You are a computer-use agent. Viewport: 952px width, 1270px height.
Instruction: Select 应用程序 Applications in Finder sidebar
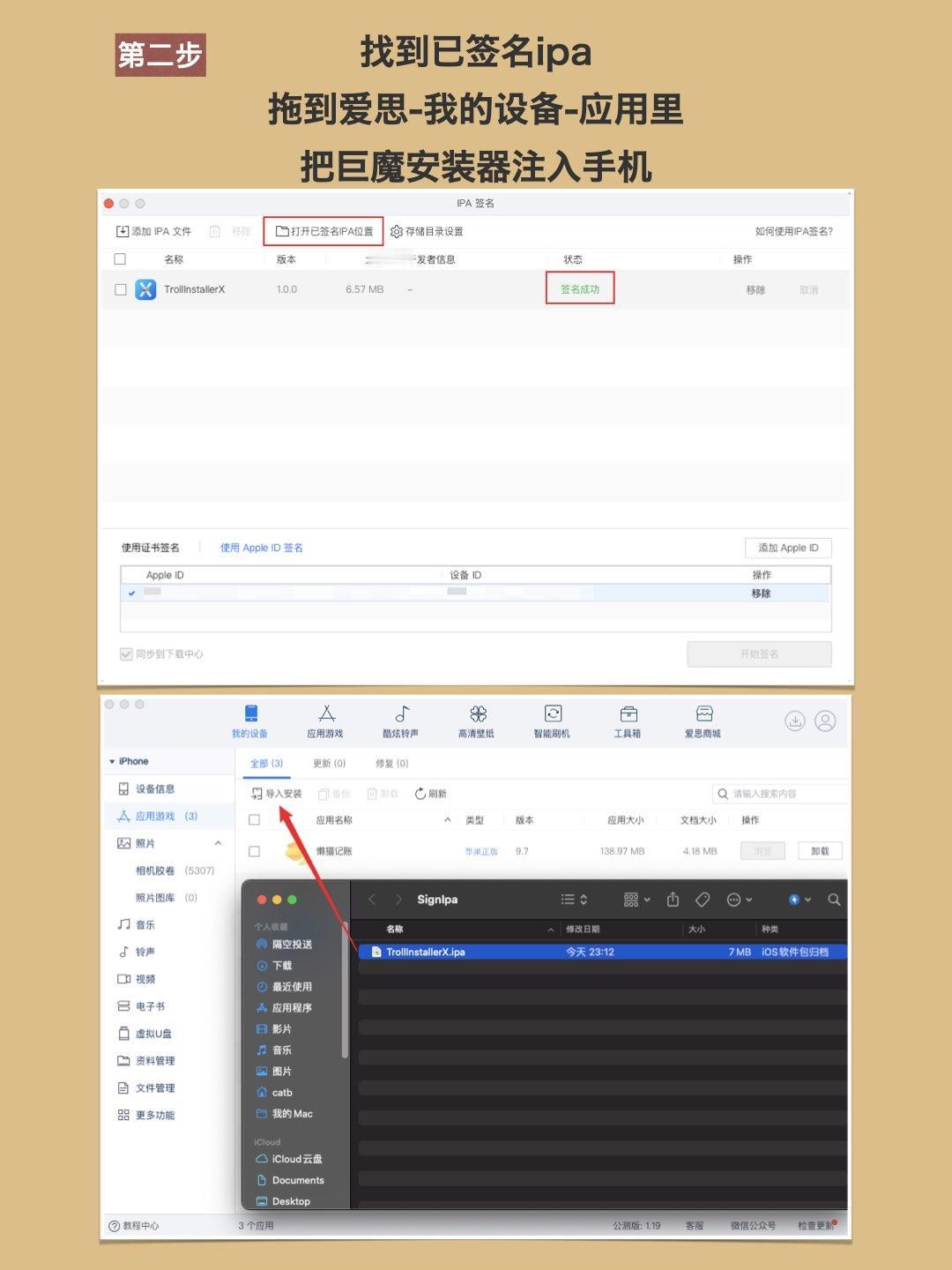pos(284,1008)
